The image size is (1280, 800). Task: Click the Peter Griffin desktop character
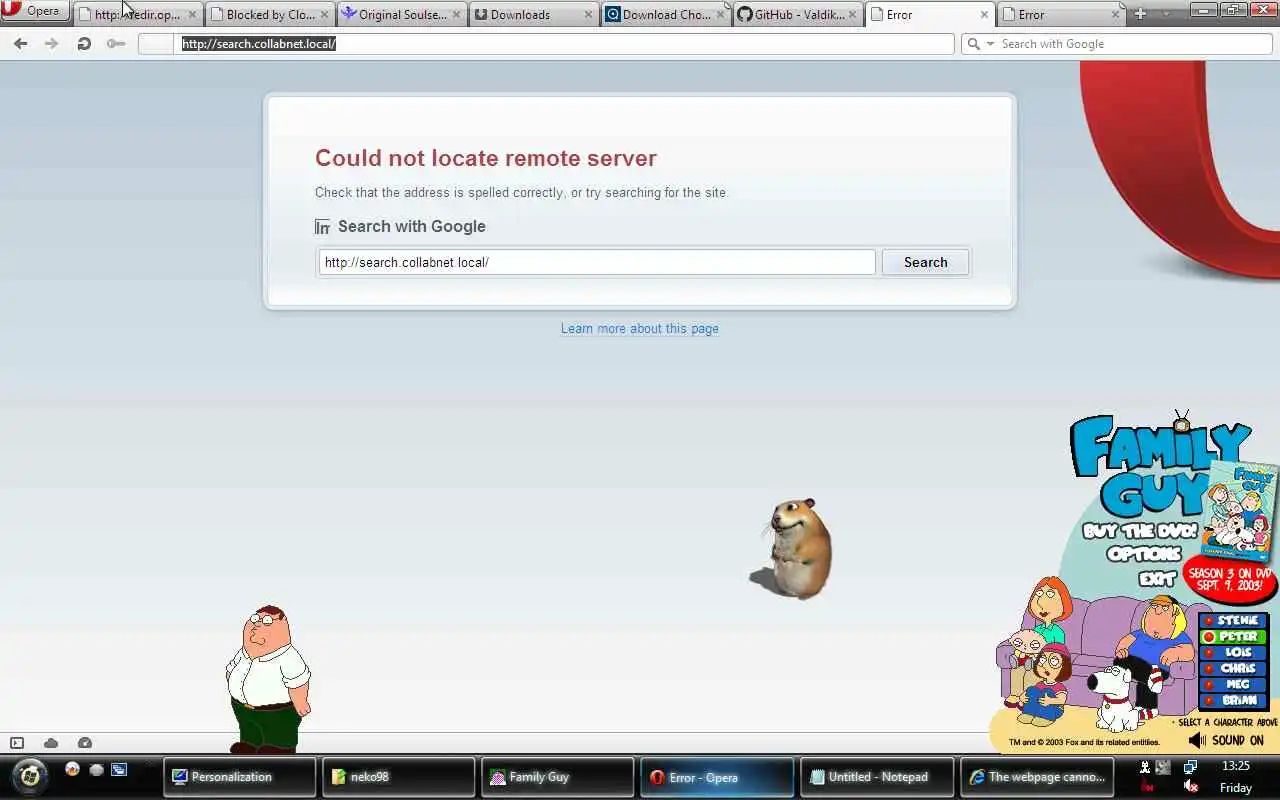tap(267, 678)
